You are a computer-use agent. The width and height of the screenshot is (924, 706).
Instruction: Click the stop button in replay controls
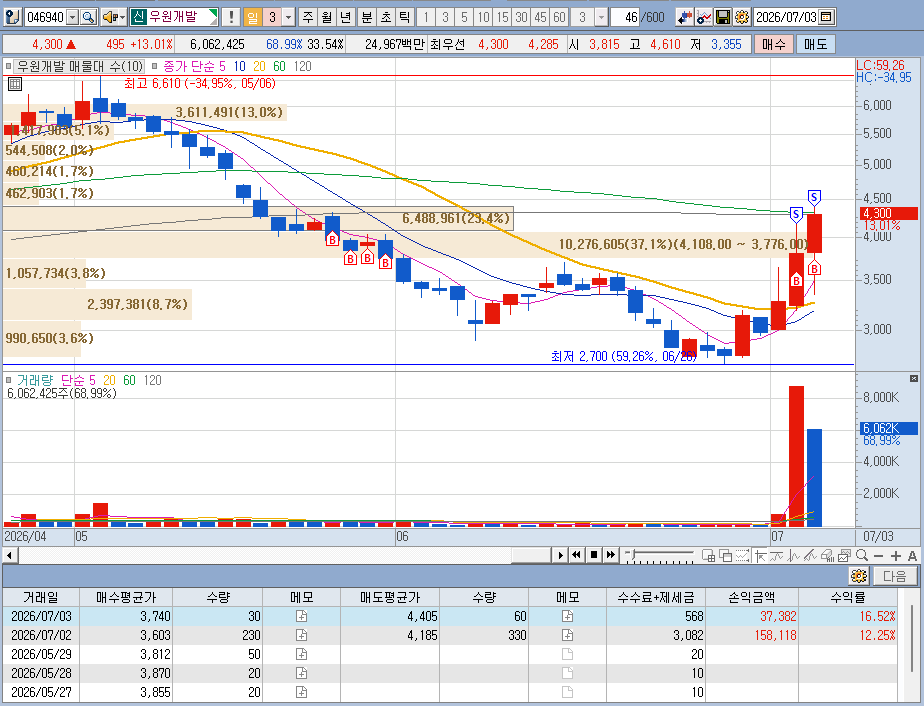click(594, 555)
